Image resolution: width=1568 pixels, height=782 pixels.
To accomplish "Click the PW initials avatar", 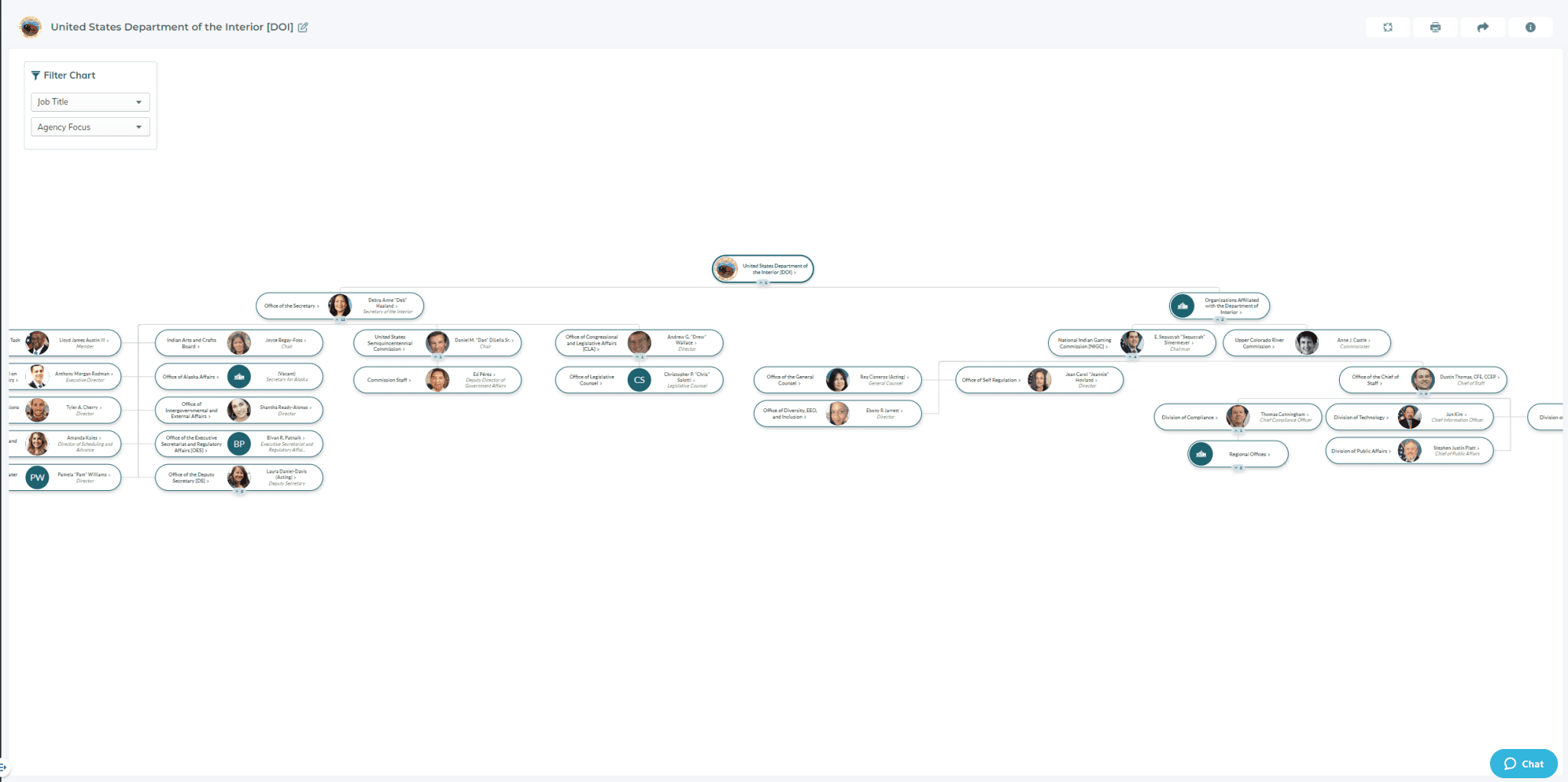I will [x=38, y=477].
